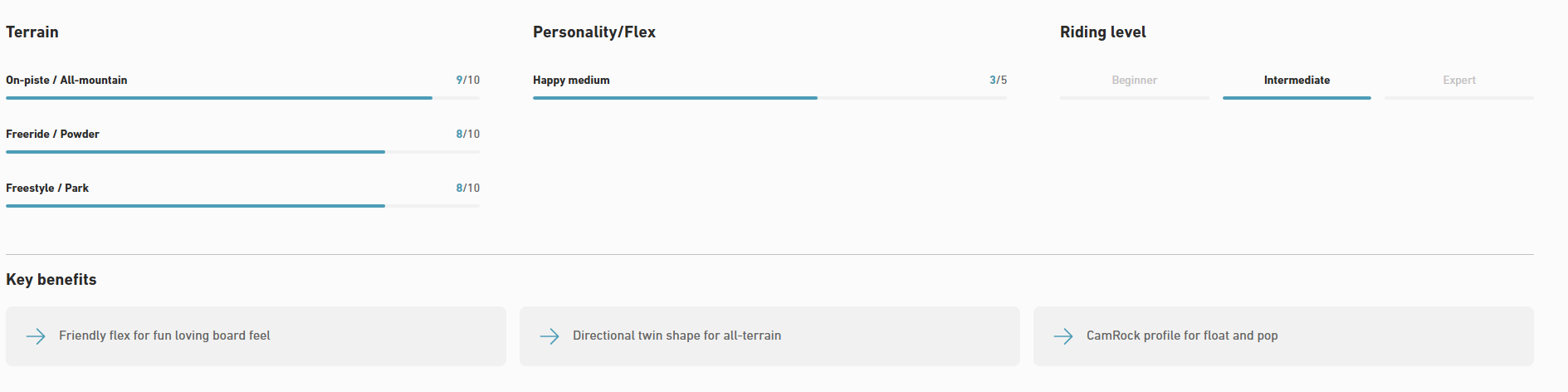Click the 3/5 flex score

tap(998, 81)
